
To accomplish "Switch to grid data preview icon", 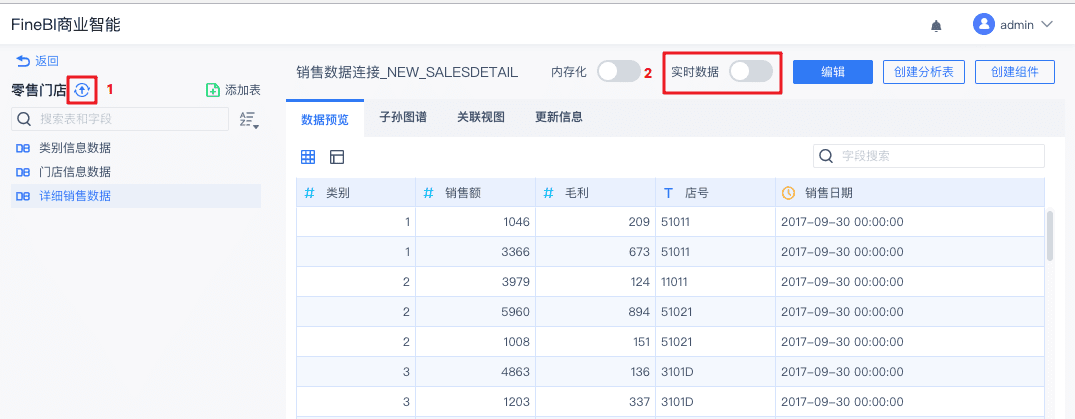I will (x=308, y=157).
